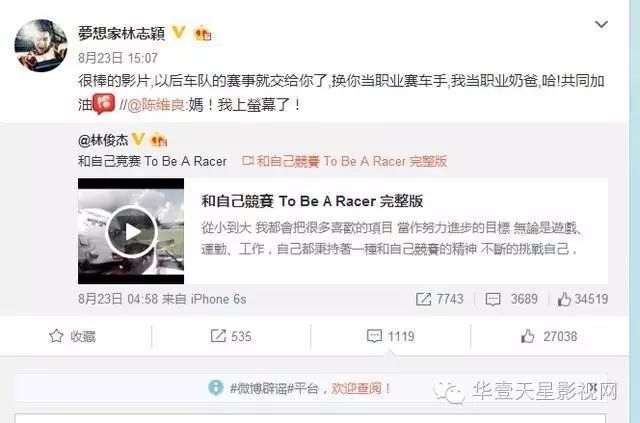Click the gold V badge beside 林俊杰
This screenshot has height=423, width=640.
tap(138, 139)
